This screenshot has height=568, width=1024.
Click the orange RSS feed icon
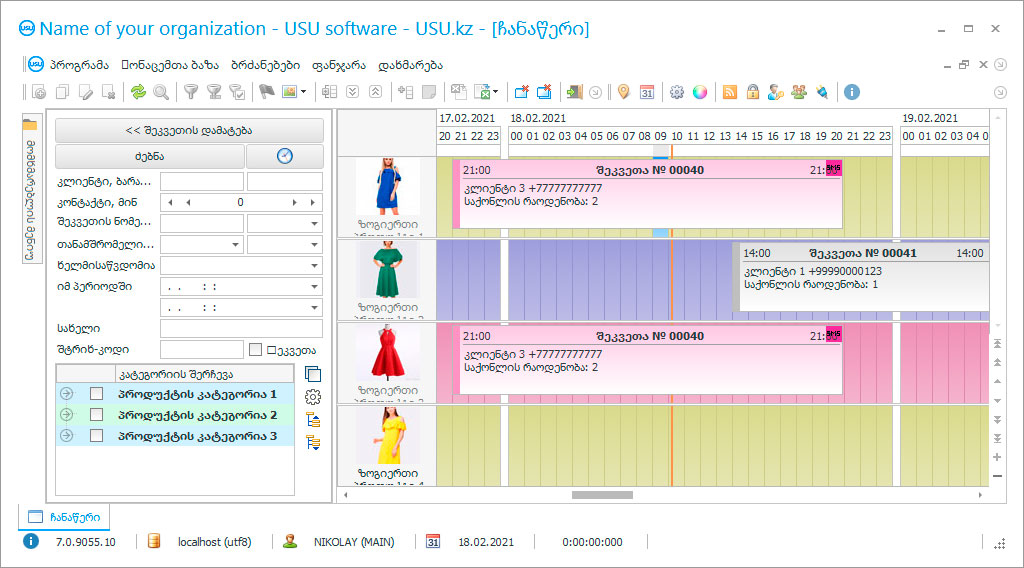[x=730, y=93]
